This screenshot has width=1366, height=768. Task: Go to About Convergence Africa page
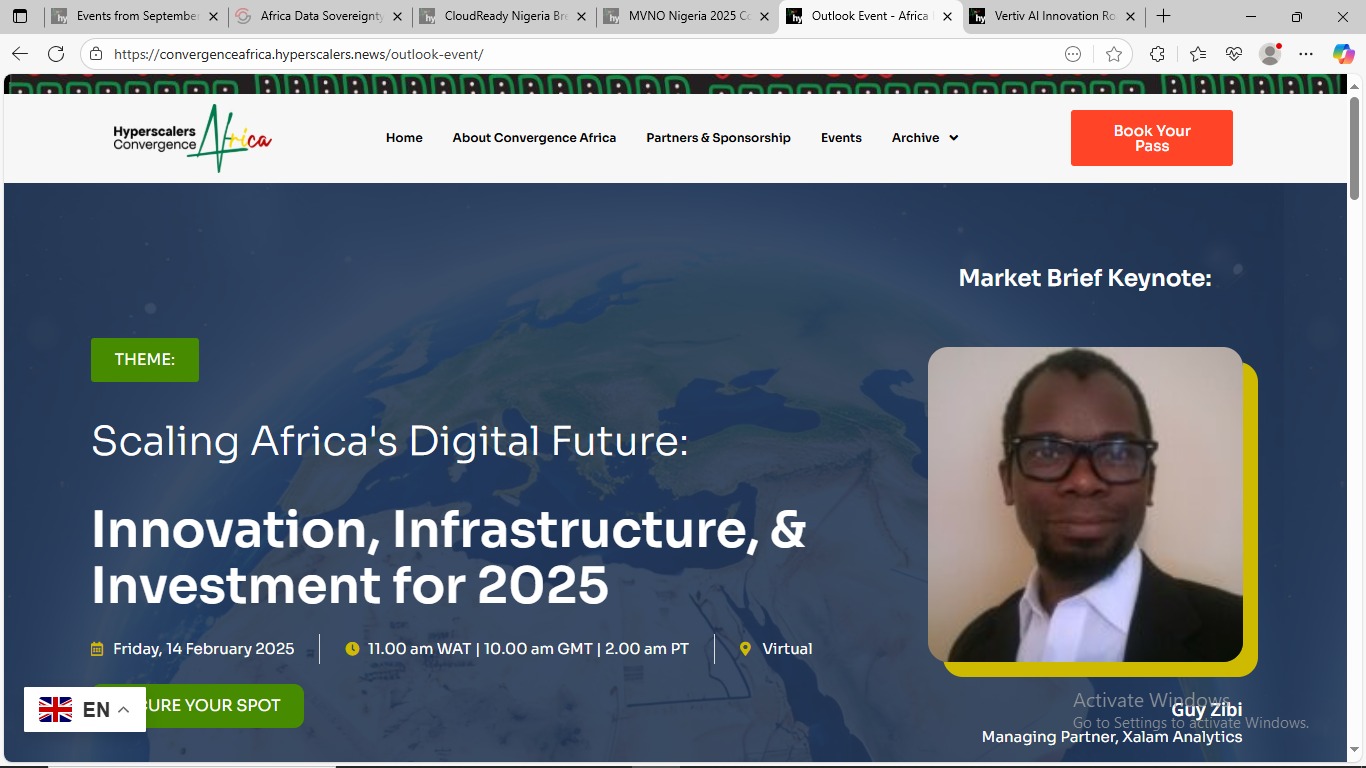pyautogui.click(x=534, y=138)
